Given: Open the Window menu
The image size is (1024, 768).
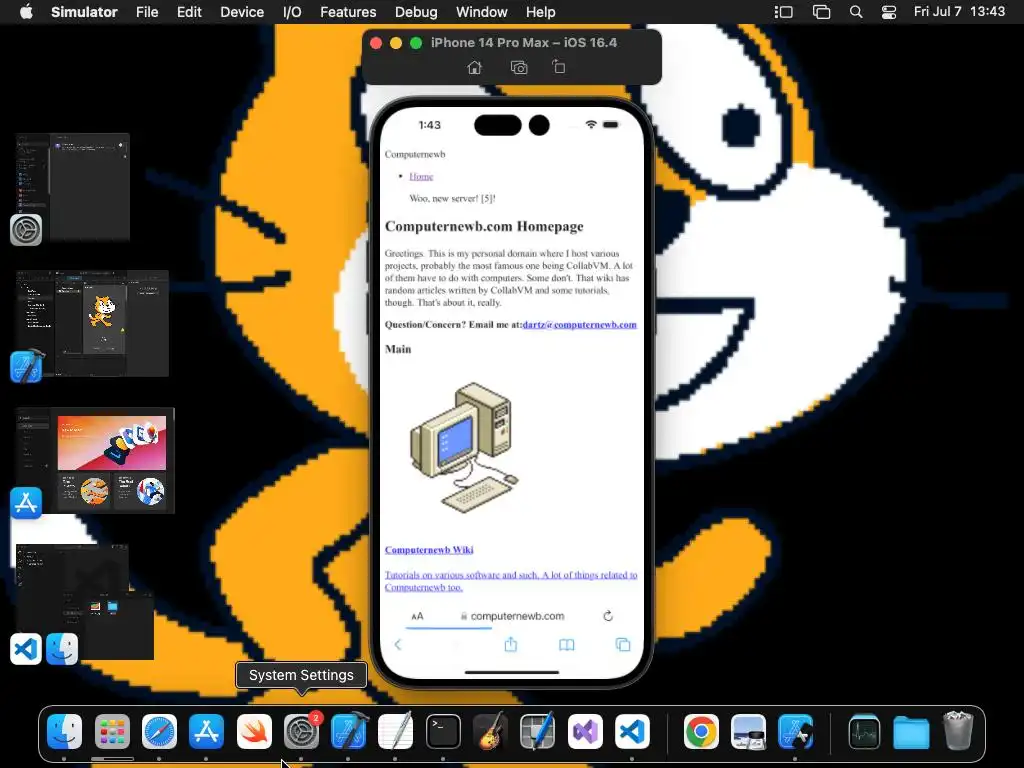Looking at the screenshot, I should pyautogui.click(x=481, y=12).
